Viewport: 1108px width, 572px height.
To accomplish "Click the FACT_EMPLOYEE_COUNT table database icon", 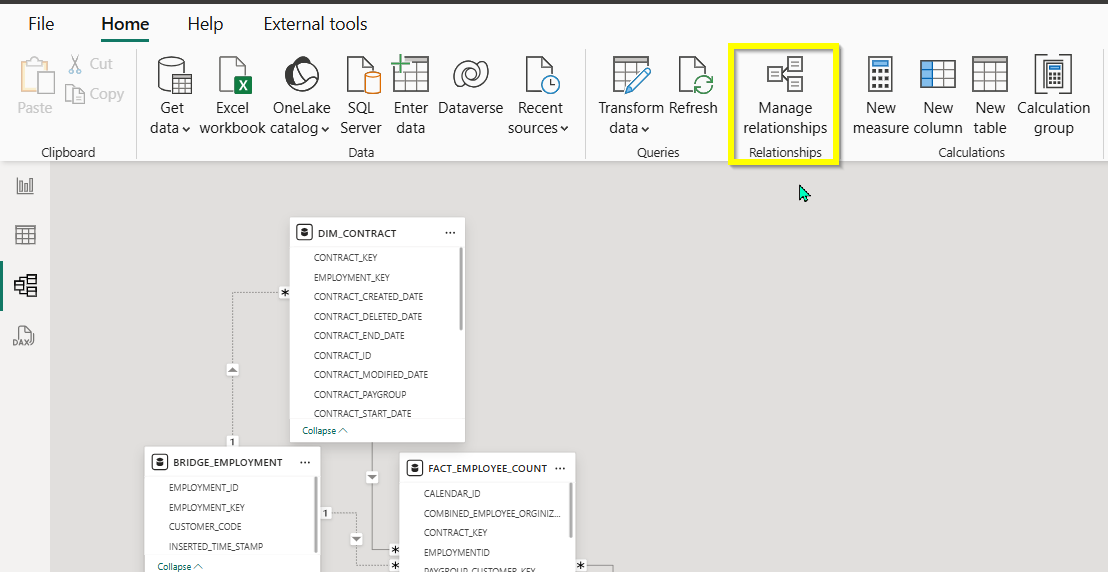I will coord(415,468).
